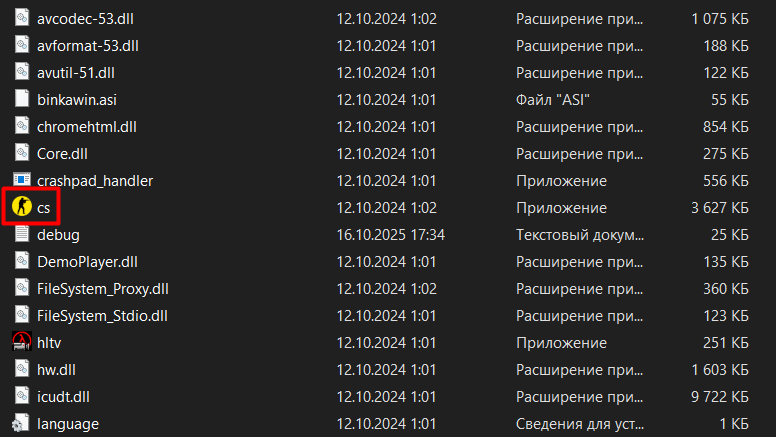Click the avcodec-53.dll file icon
776x437 pixels.
21,18
